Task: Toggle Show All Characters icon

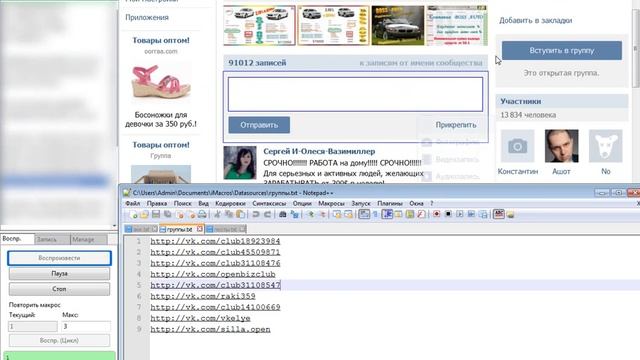Action: 375,214
